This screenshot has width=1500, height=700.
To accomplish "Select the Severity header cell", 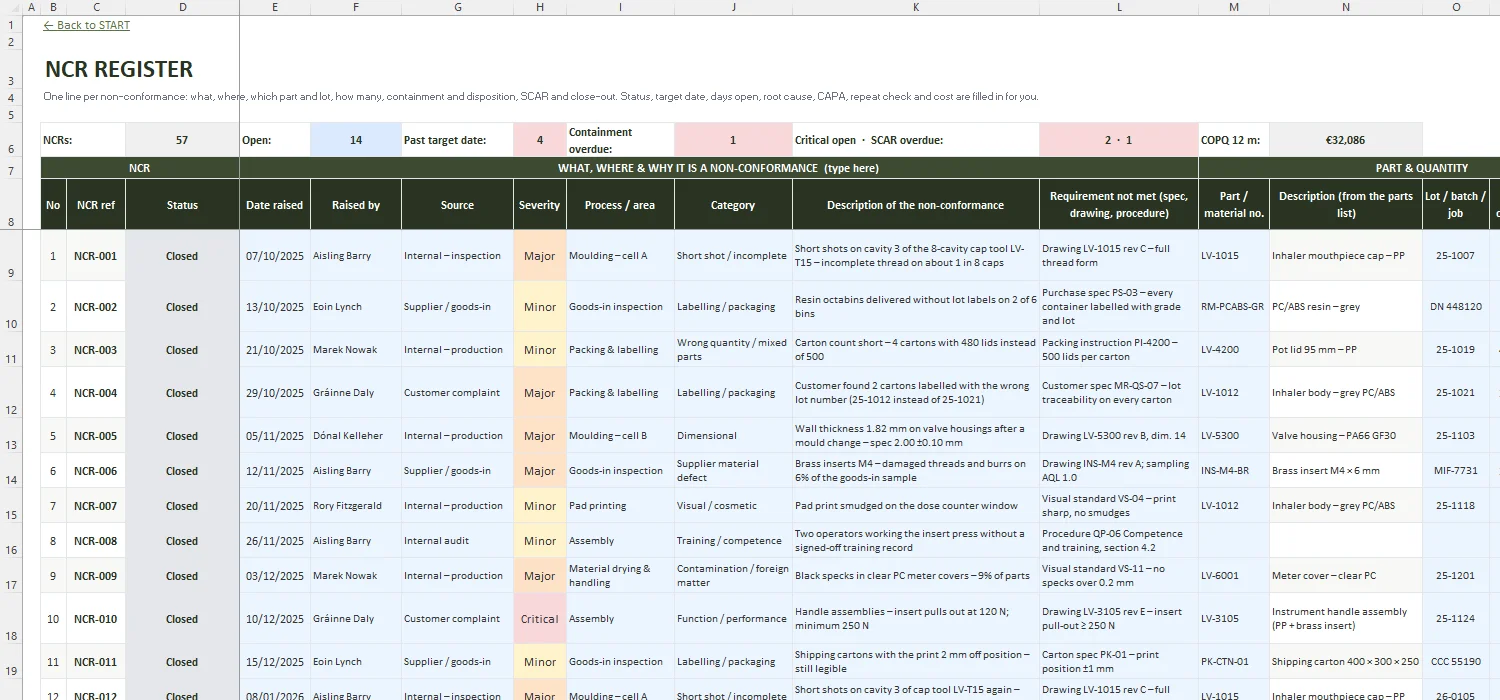I will click(x=540, y=205).
